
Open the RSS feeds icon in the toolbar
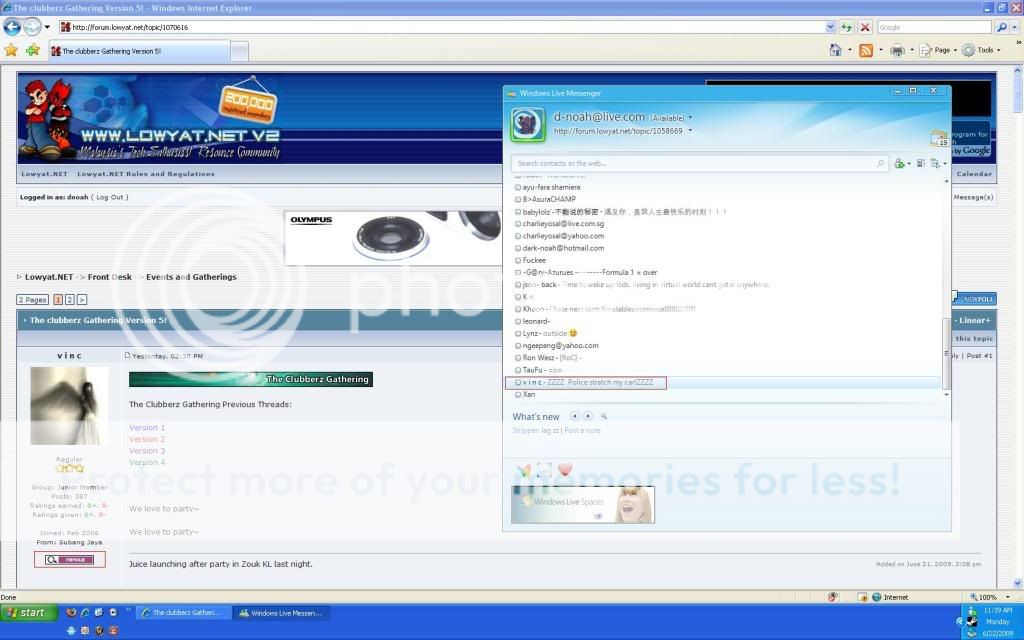[x=866, y=50]
